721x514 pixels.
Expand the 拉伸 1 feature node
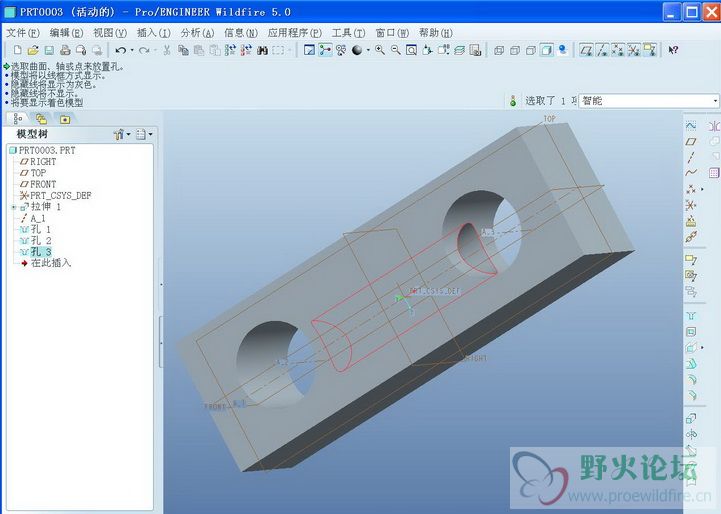point(14,207)
